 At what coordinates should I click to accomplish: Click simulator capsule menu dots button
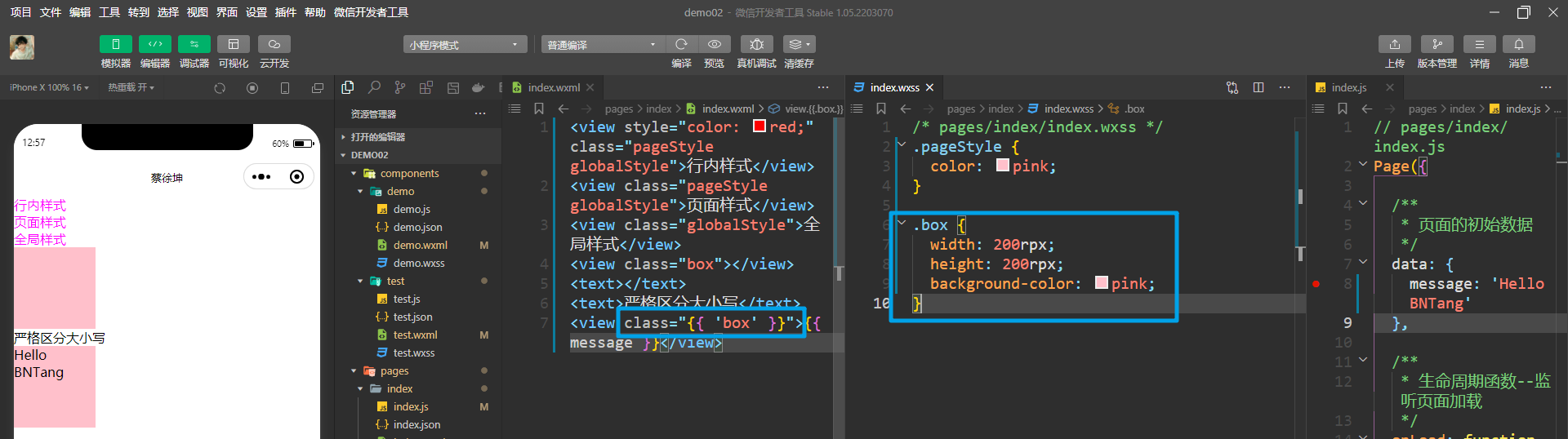261,176
